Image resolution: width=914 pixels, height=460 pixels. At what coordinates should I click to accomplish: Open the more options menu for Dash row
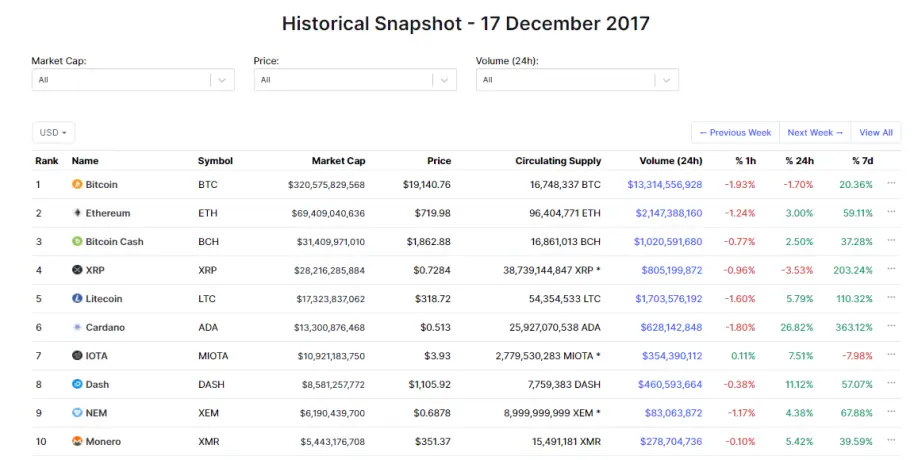(891, 383)
